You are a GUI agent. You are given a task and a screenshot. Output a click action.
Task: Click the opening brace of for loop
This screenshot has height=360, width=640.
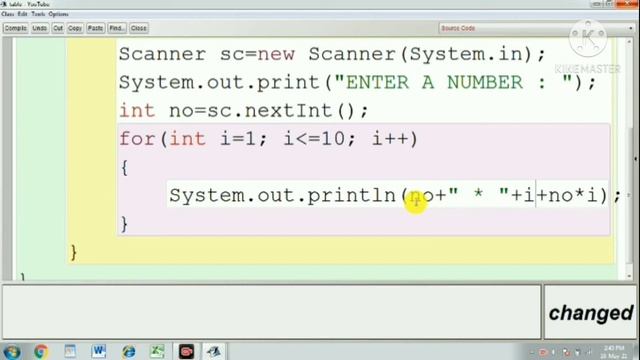(124, 167)
